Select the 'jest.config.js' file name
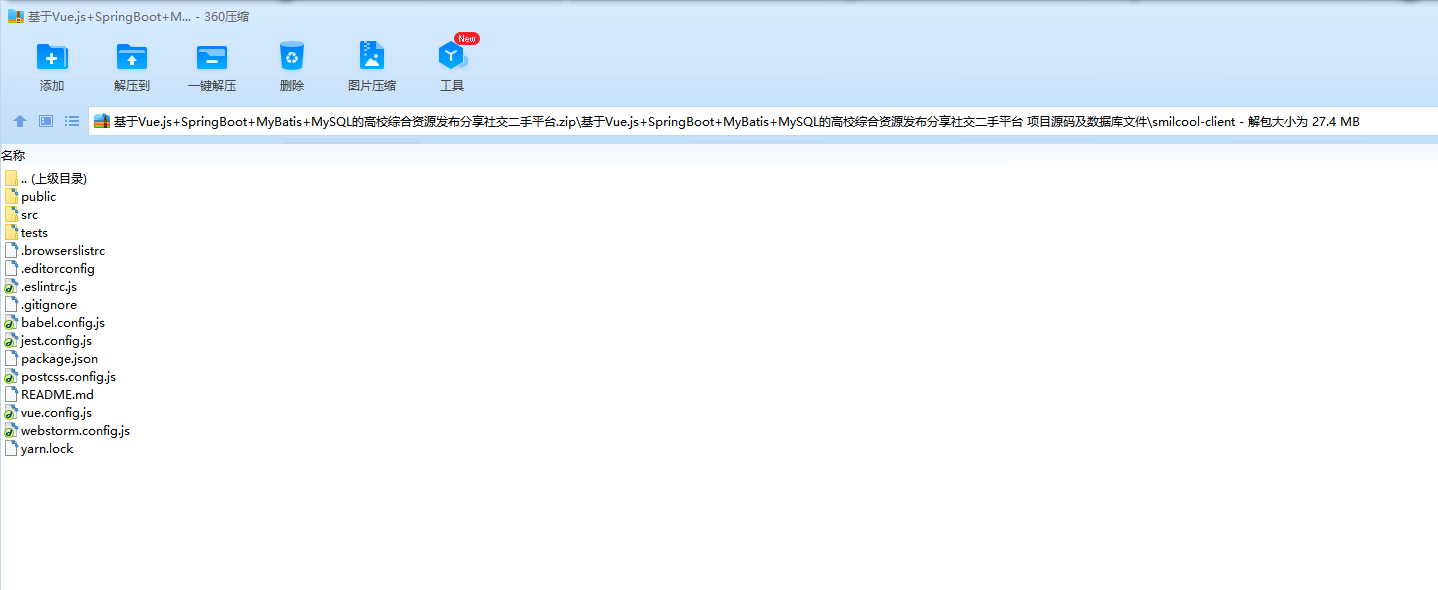The image size is (1438, 590). [x=56, y=341]
